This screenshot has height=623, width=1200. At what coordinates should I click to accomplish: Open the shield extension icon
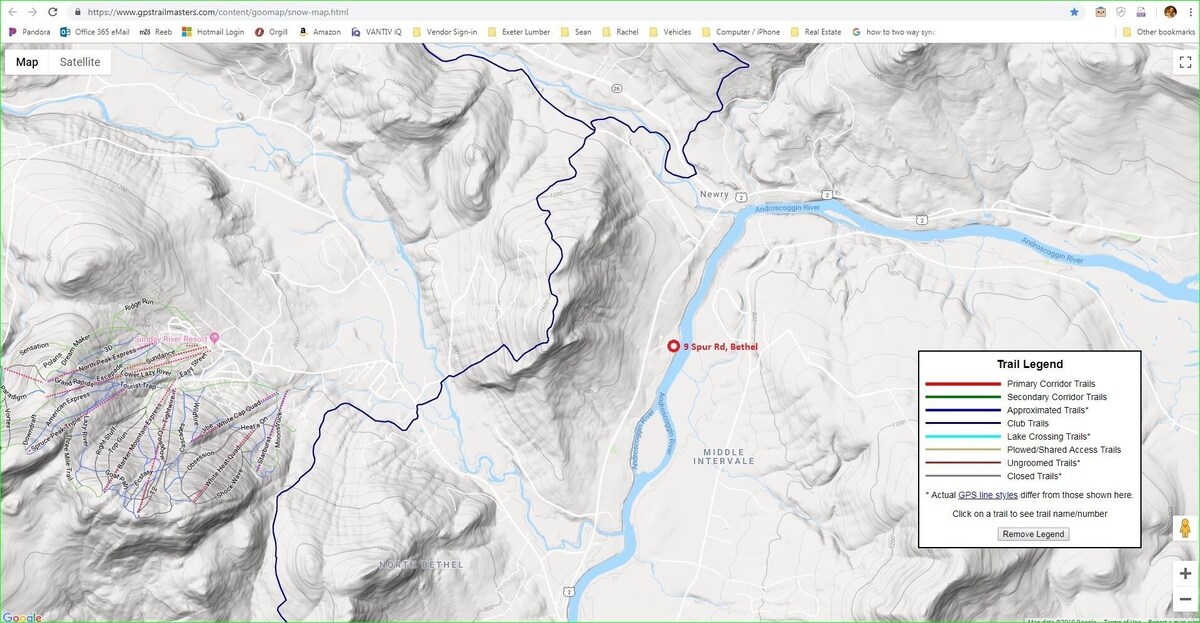click(1121, 12)
